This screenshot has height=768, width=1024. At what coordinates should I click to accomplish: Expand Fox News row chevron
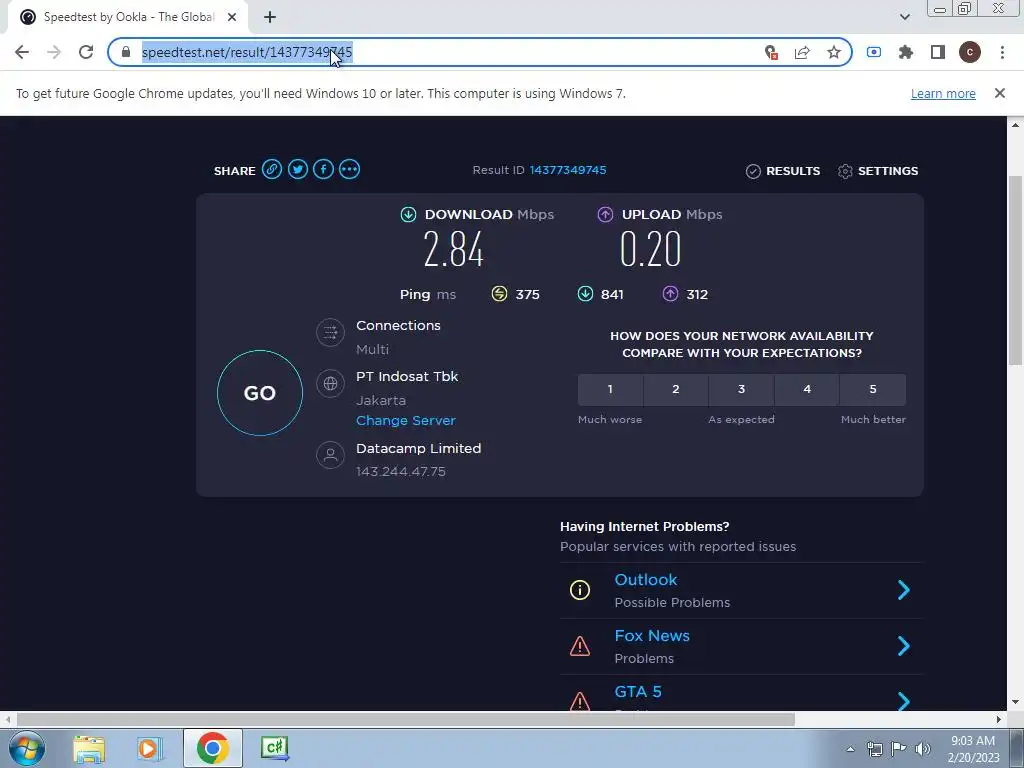pyautogui.click(x=904, y=647)
